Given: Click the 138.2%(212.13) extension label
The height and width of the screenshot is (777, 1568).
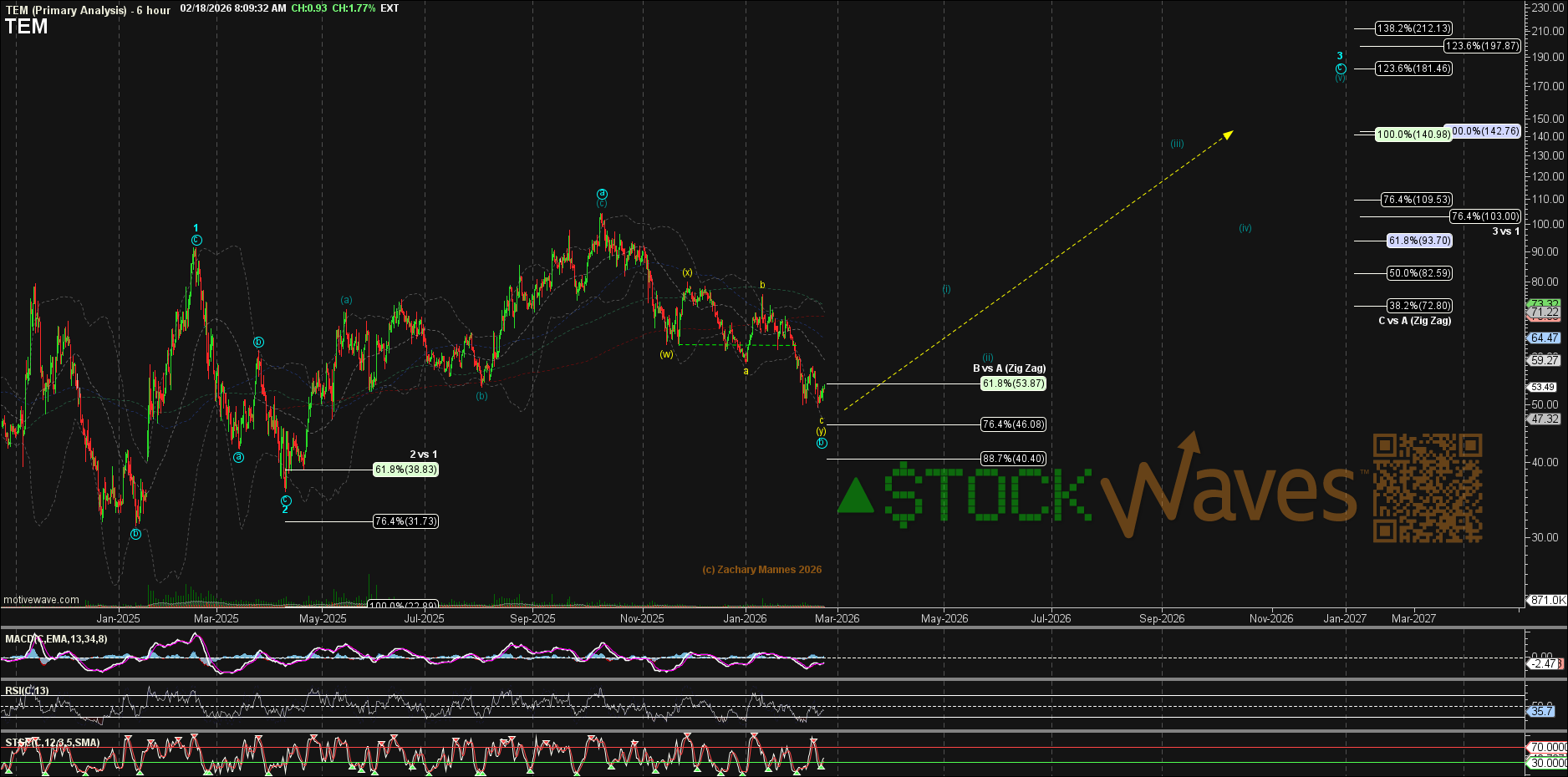Looking at the screenshot, I should (x=1414, y=28).
